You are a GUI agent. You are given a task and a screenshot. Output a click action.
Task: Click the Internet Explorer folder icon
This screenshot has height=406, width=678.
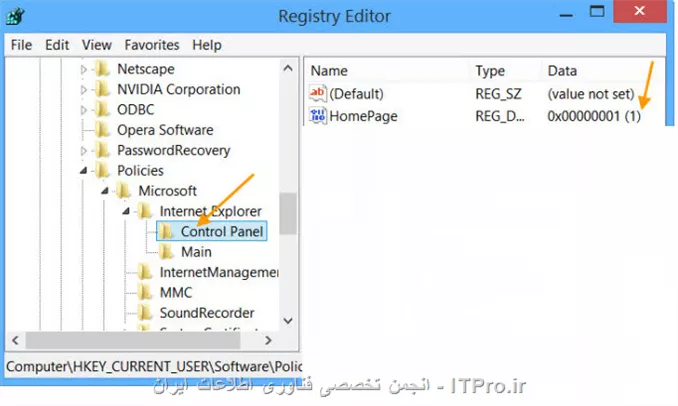coord(145,211)
